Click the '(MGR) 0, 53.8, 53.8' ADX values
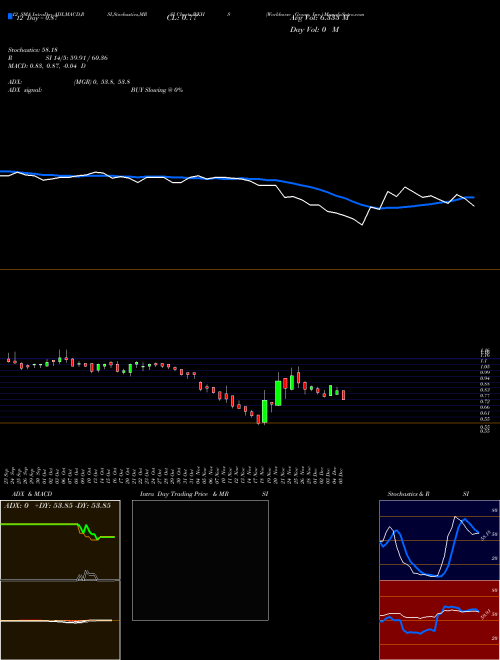Viewport: 500px width, 660px height. [x=102, y=82]
